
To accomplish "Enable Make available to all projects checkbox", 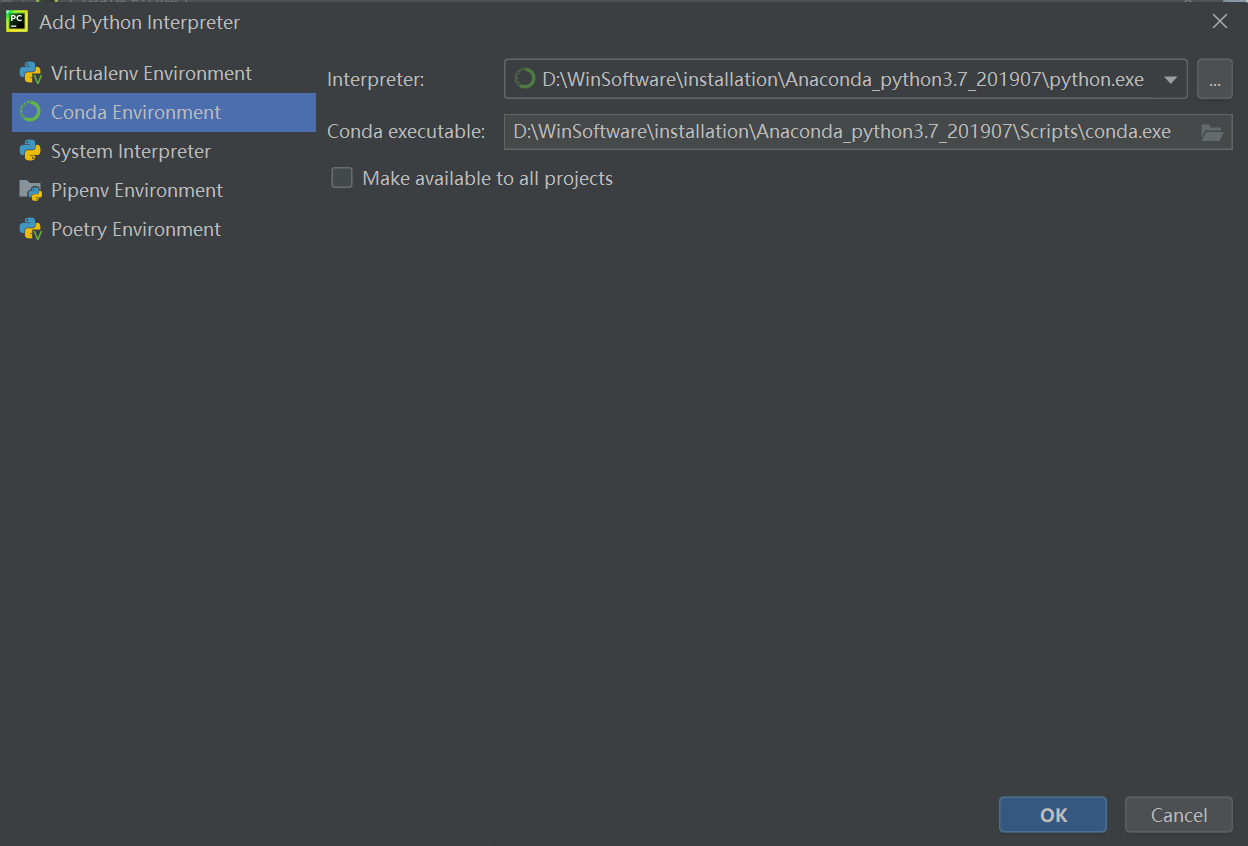I will 342,178.
